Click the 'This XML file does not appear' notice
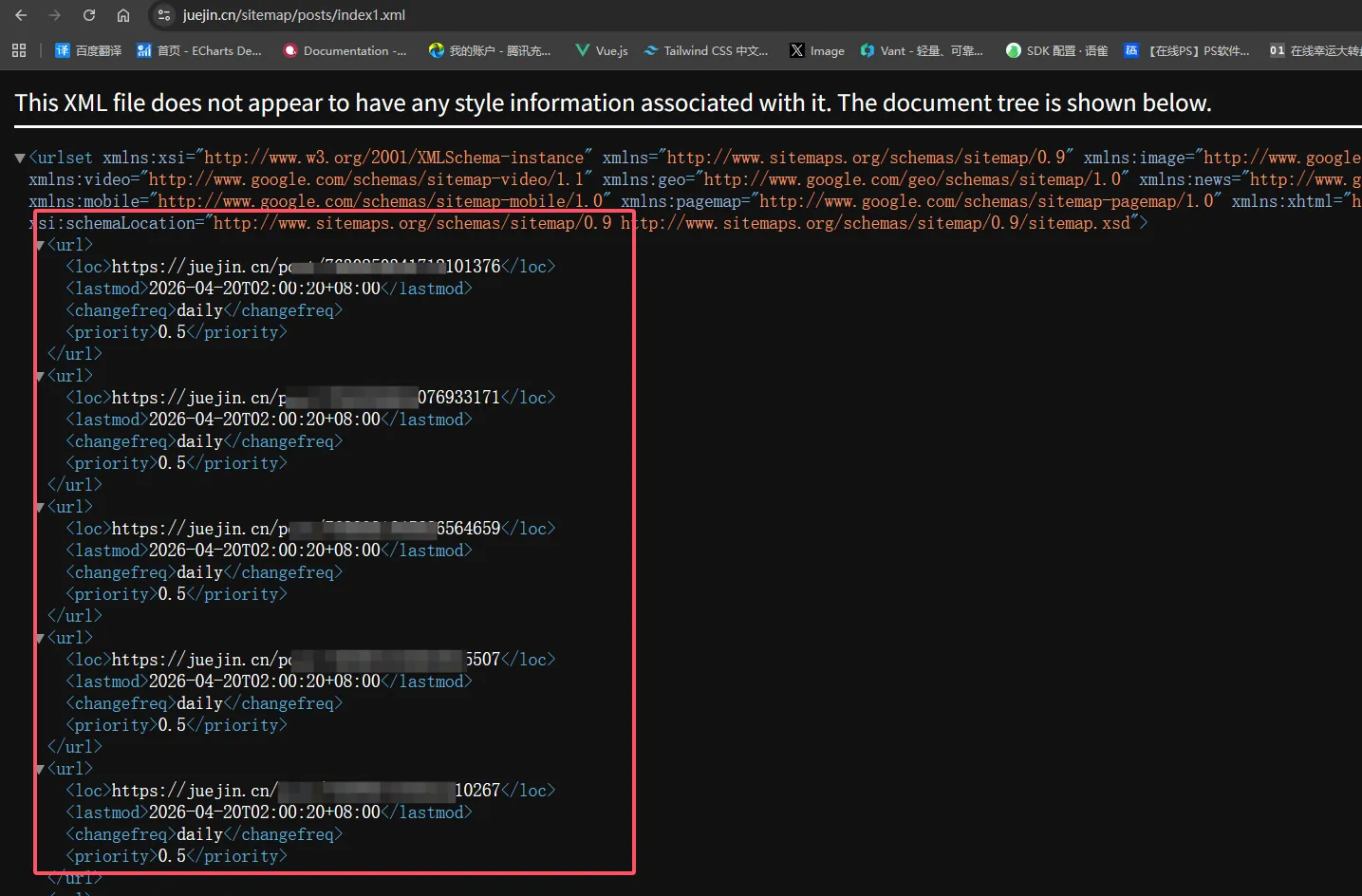This screenshot has width=1362, height=896. point(613,103)
